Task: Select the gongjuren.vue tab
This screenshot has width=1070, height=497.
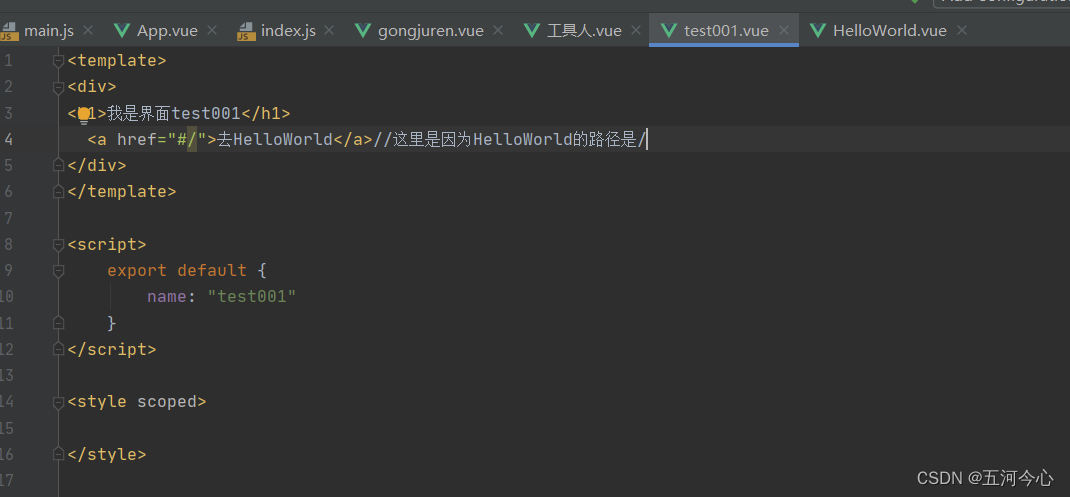Action: coord(431,31)
